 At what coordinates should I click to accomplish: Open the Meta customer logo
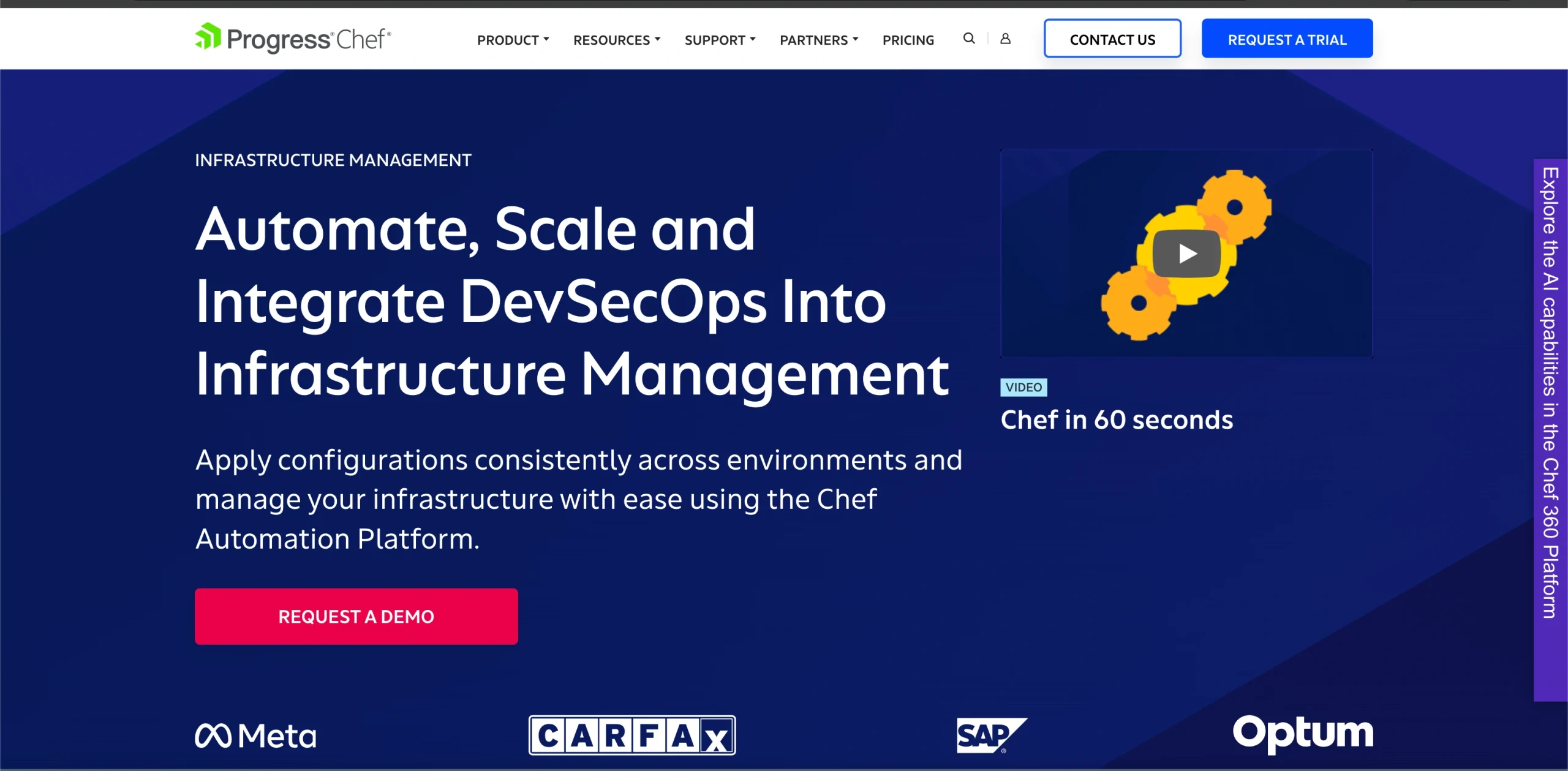click(x=255, y=735)
